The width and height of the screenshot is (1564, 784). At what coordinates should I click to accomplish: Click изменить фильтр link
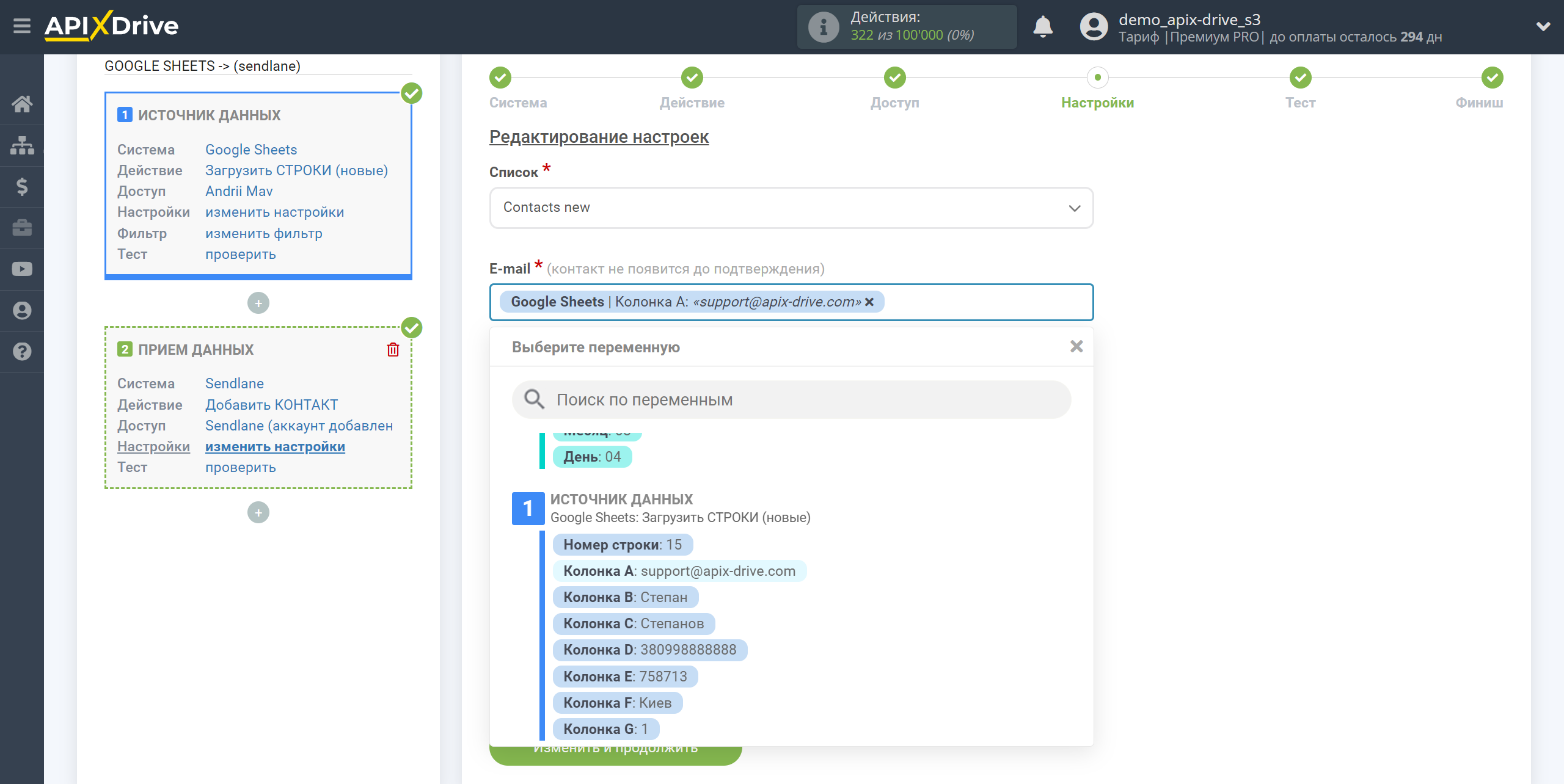(263, 233)
